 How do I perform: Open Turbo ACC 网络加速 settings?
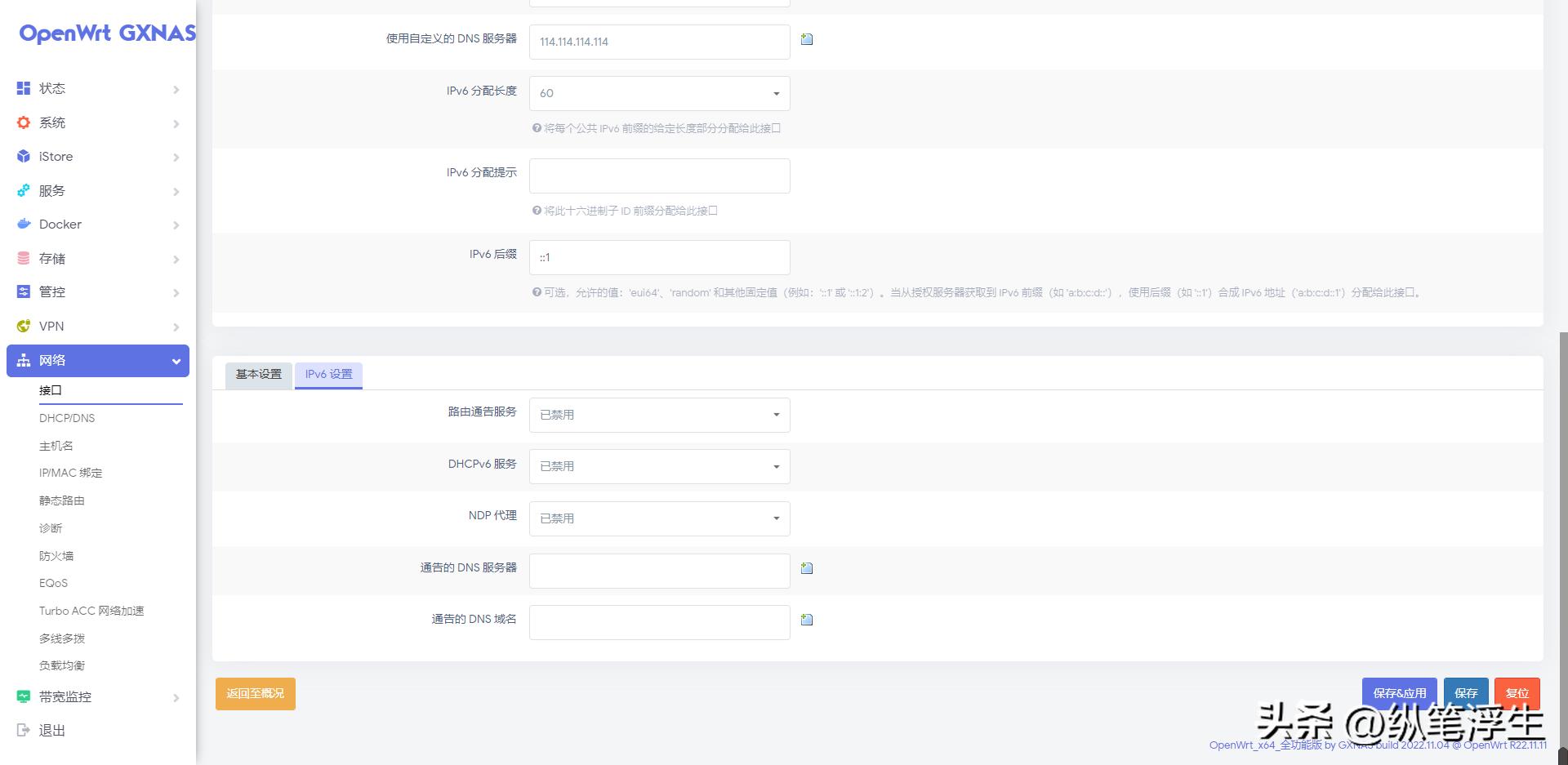click(x=91, y=611)
